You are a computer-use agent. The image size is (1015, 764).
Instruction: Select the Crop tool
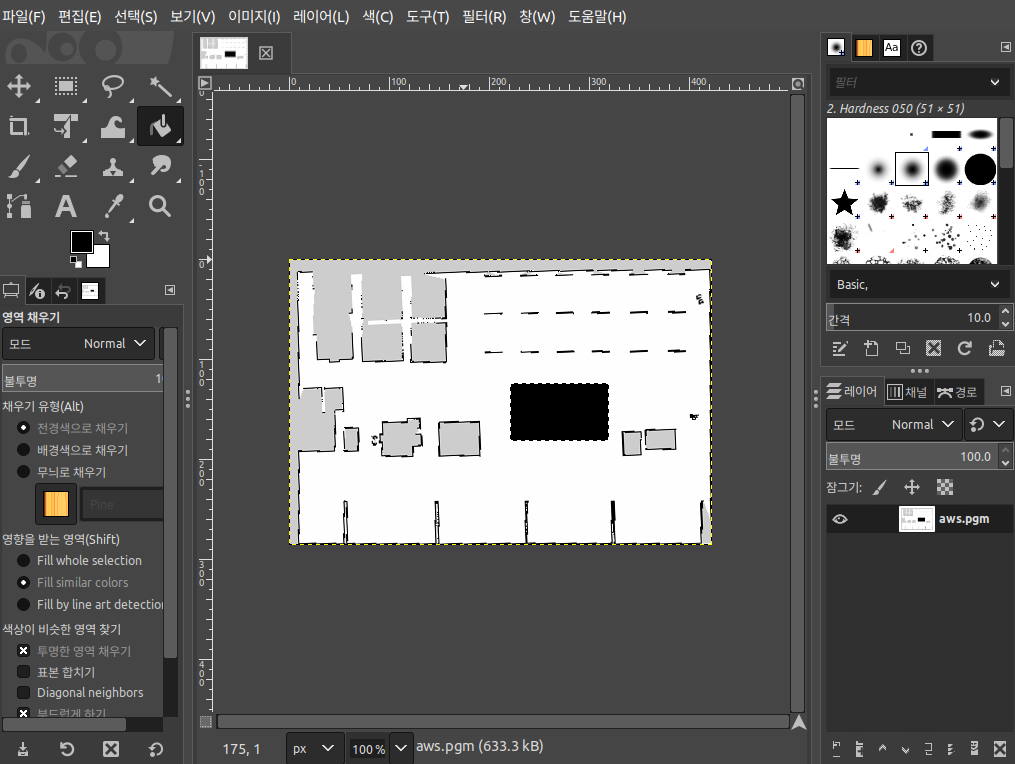pyautogui.click(x=19, y=126)
